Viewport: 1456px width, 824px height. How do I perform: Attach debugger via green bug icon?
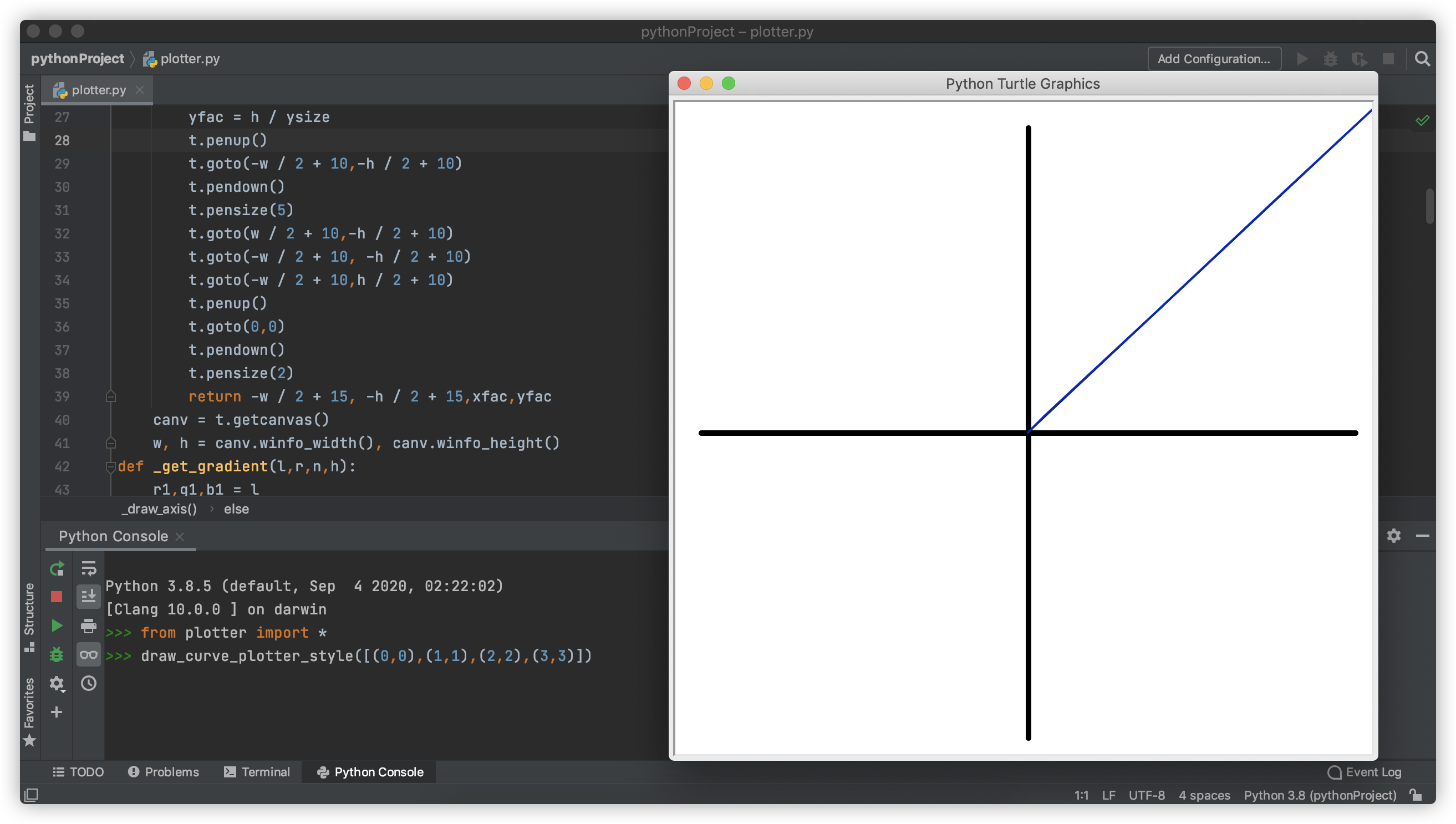57,655
